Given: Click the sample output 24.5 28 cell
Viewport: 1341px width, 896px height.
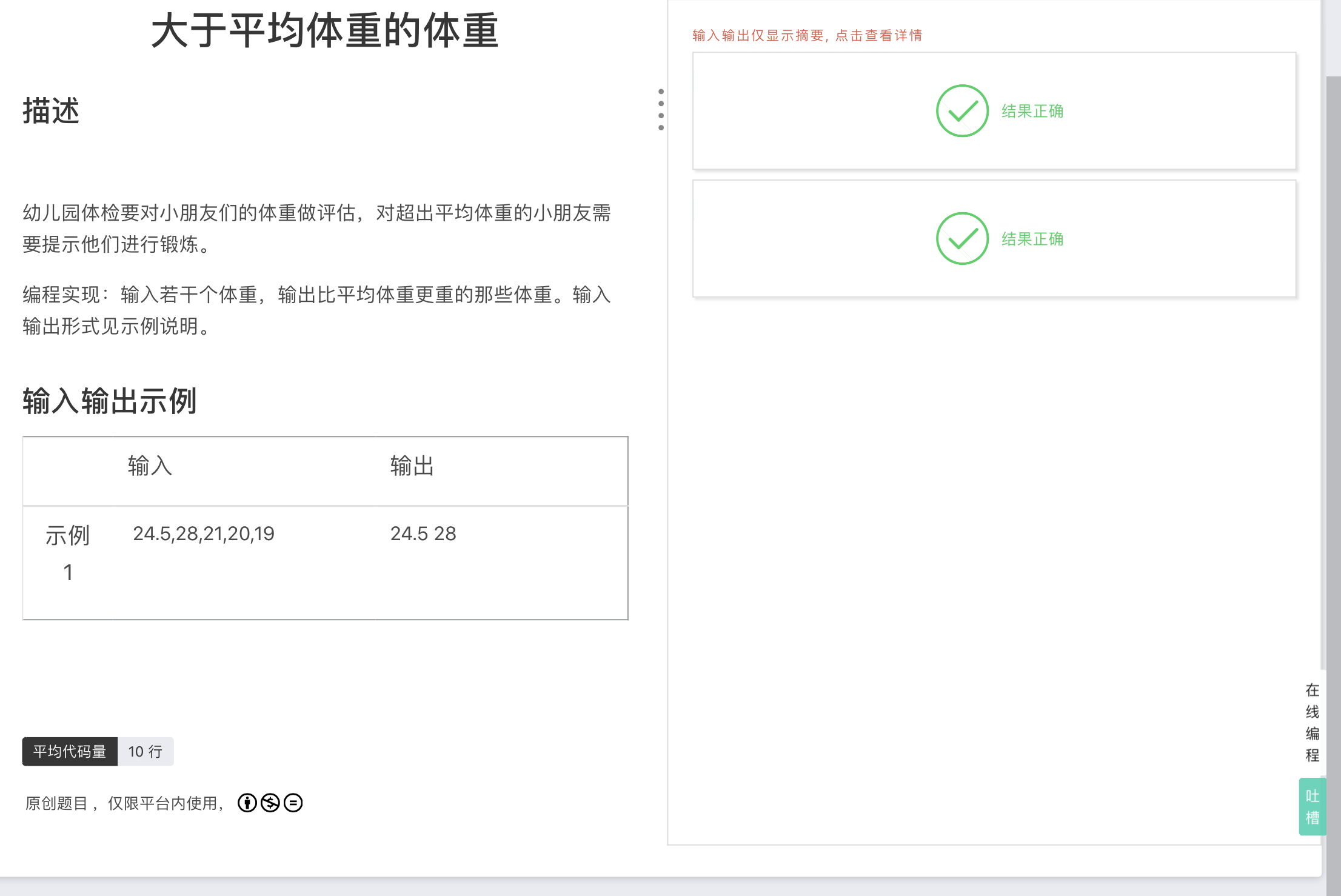Looking at the screenshot, I should coord(423,534).
